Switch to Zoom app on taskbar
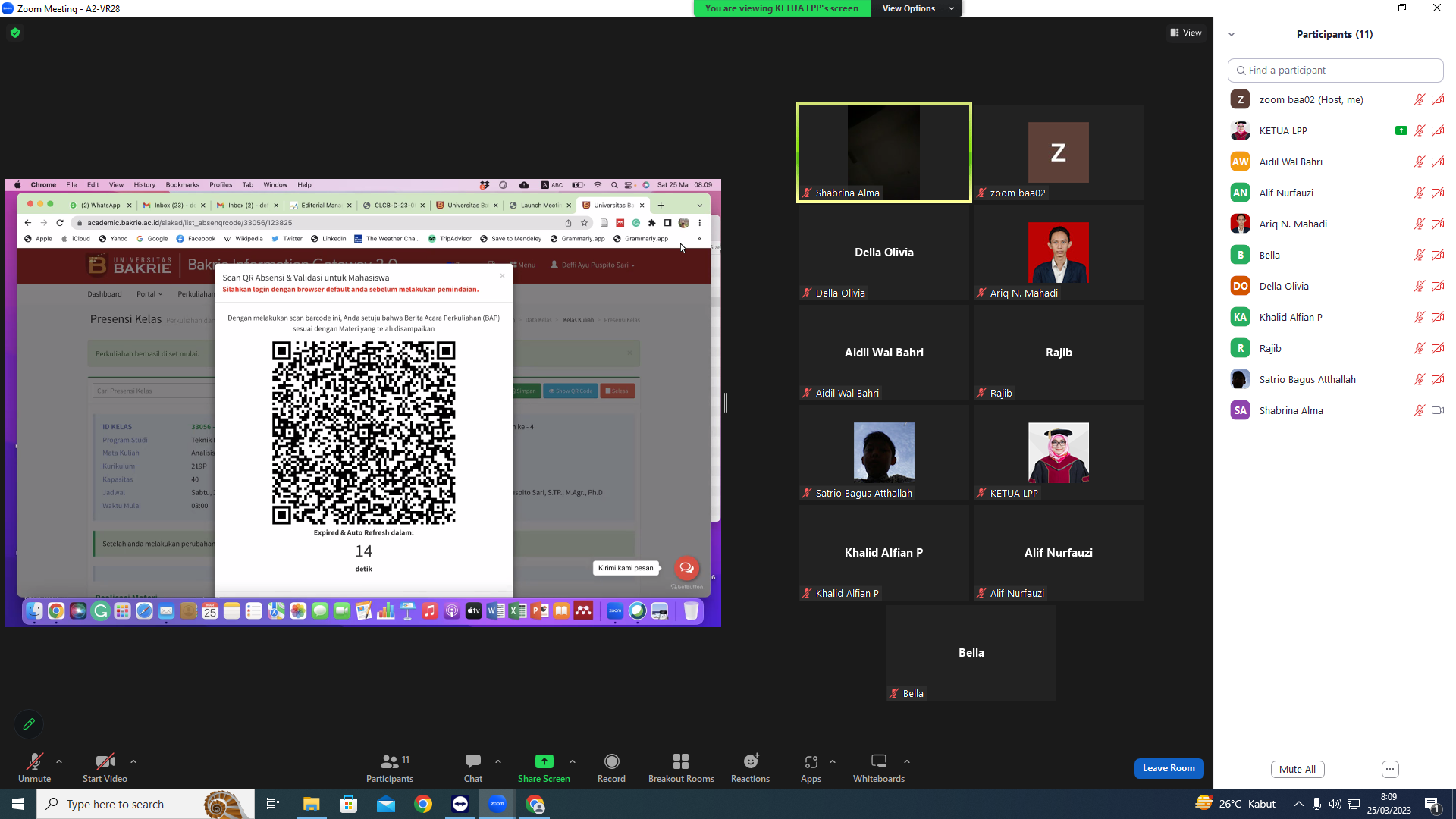 [497, 804]
